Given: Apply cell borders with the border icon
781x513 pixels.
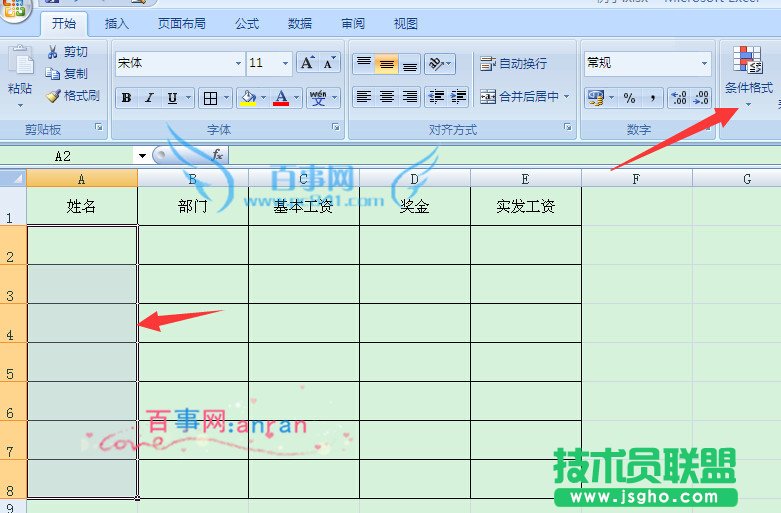Looking at the screenshot, I should pyautogui.click(x=210, y=98).
